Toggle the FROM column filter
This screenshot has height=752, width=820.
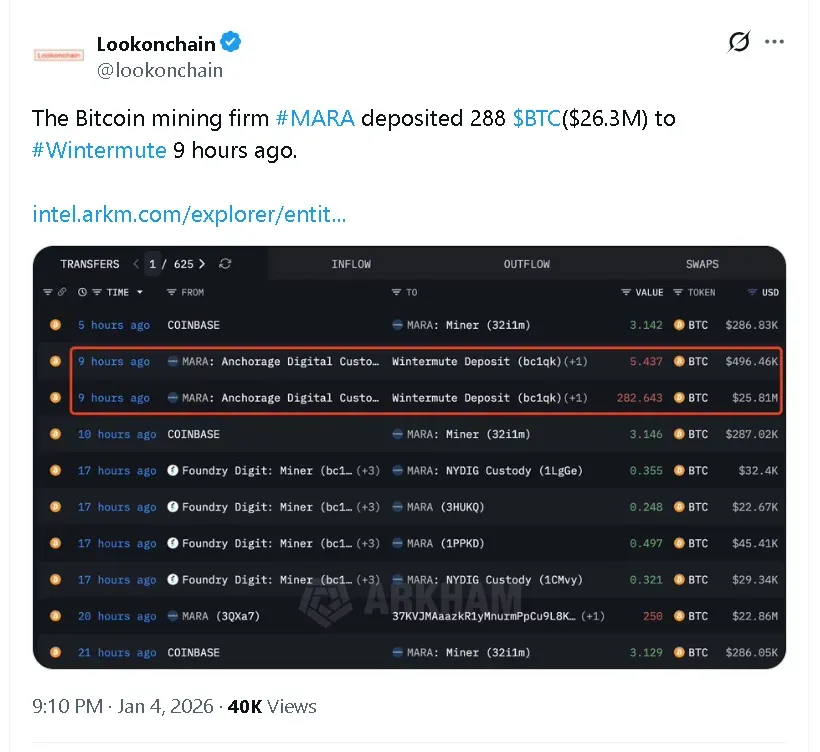[170, 292]
